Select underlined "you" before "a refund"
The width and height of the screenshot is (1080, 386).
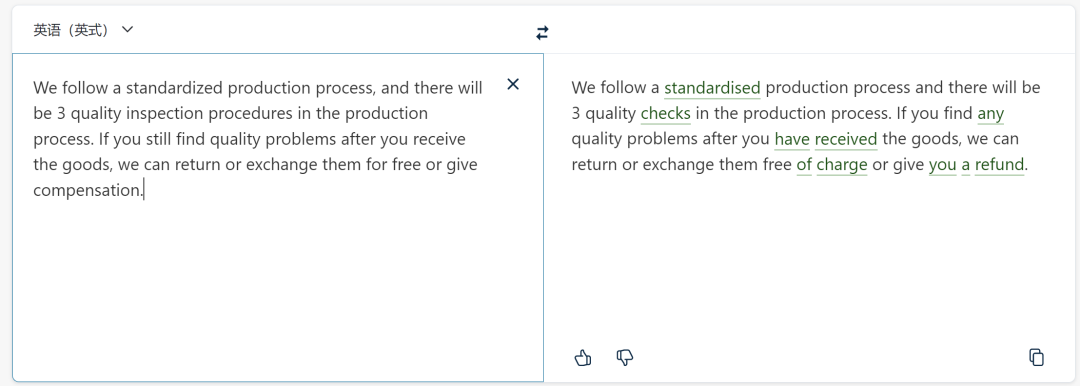[x=943, y=165]
